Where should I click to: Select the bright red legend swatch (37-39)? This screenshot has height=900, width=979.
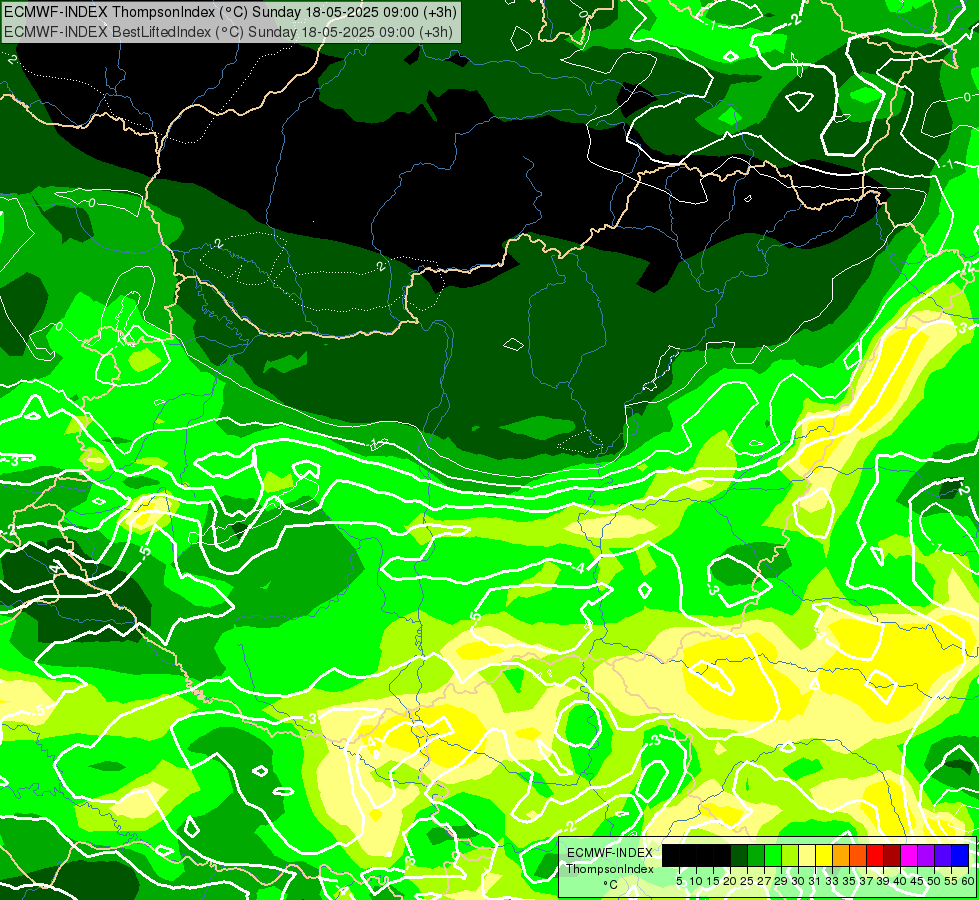pyautogui.click(x=875, y=855)
